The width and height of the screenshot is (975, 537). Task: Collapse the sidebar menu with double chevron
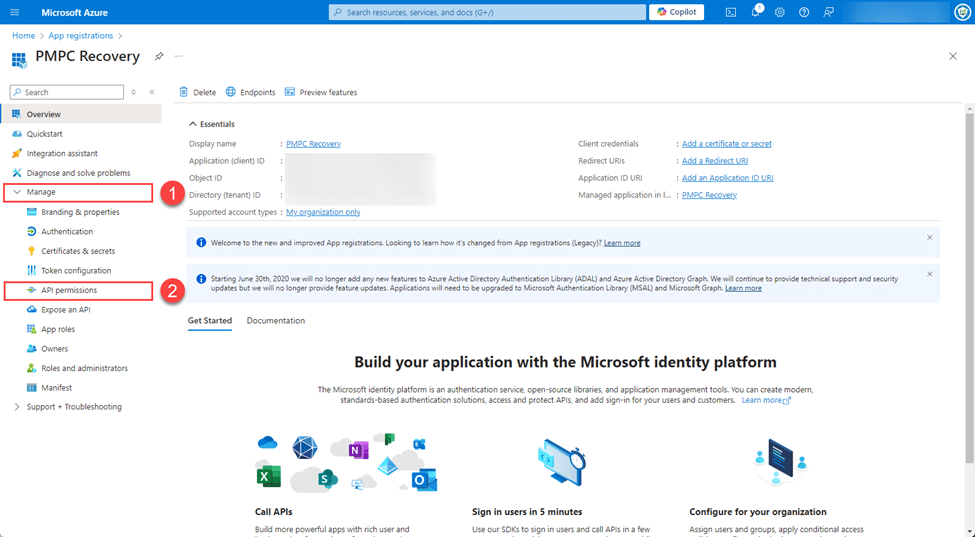152,92
